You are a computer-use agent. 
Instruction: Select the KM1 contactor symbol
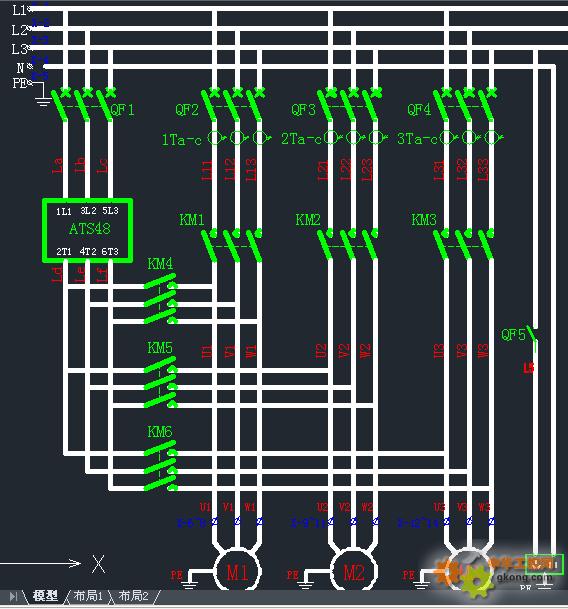[x=232, y=245]
